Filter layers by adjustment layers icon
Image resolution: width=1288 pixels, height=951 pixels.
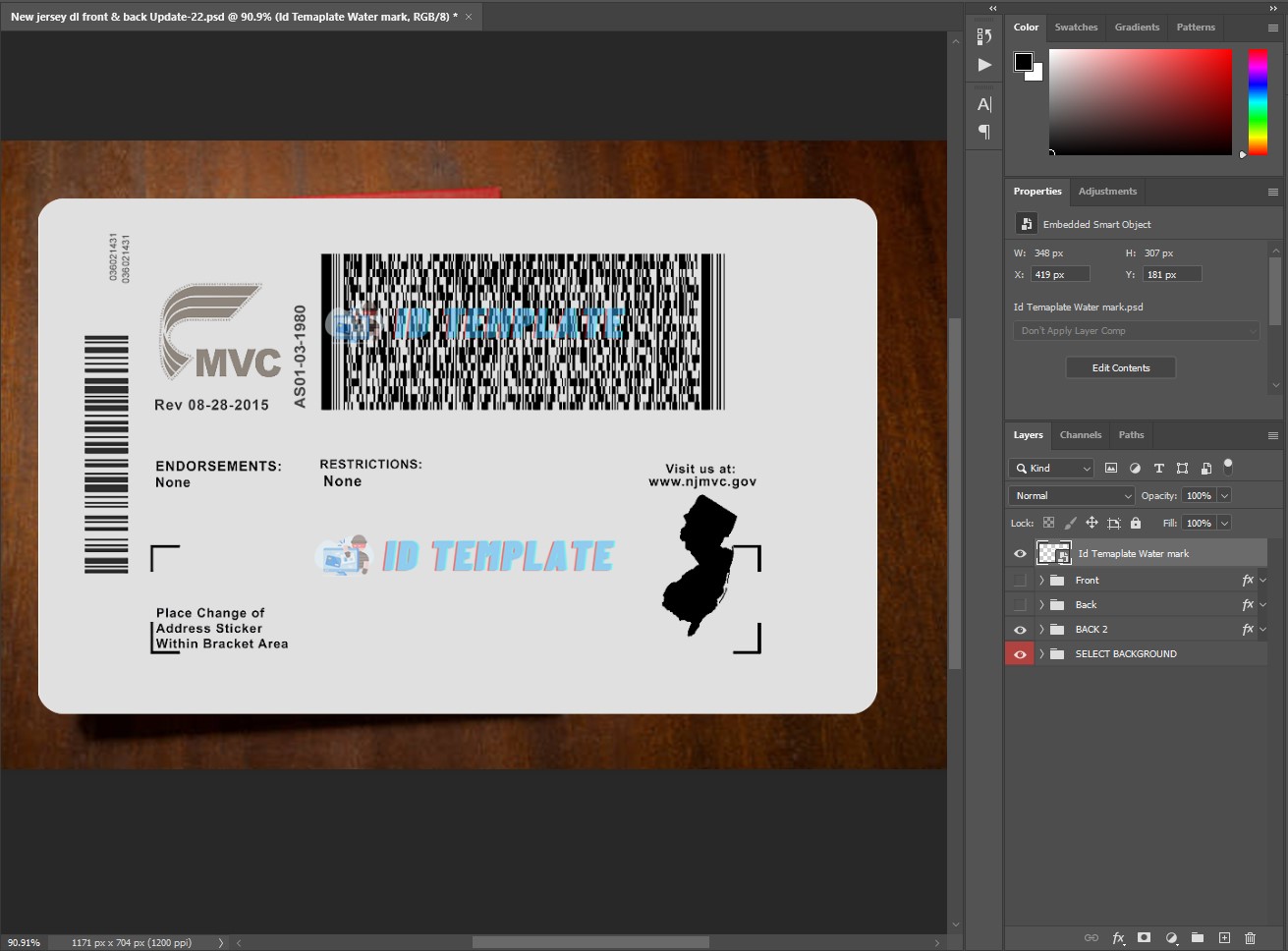click(1135, 469)
